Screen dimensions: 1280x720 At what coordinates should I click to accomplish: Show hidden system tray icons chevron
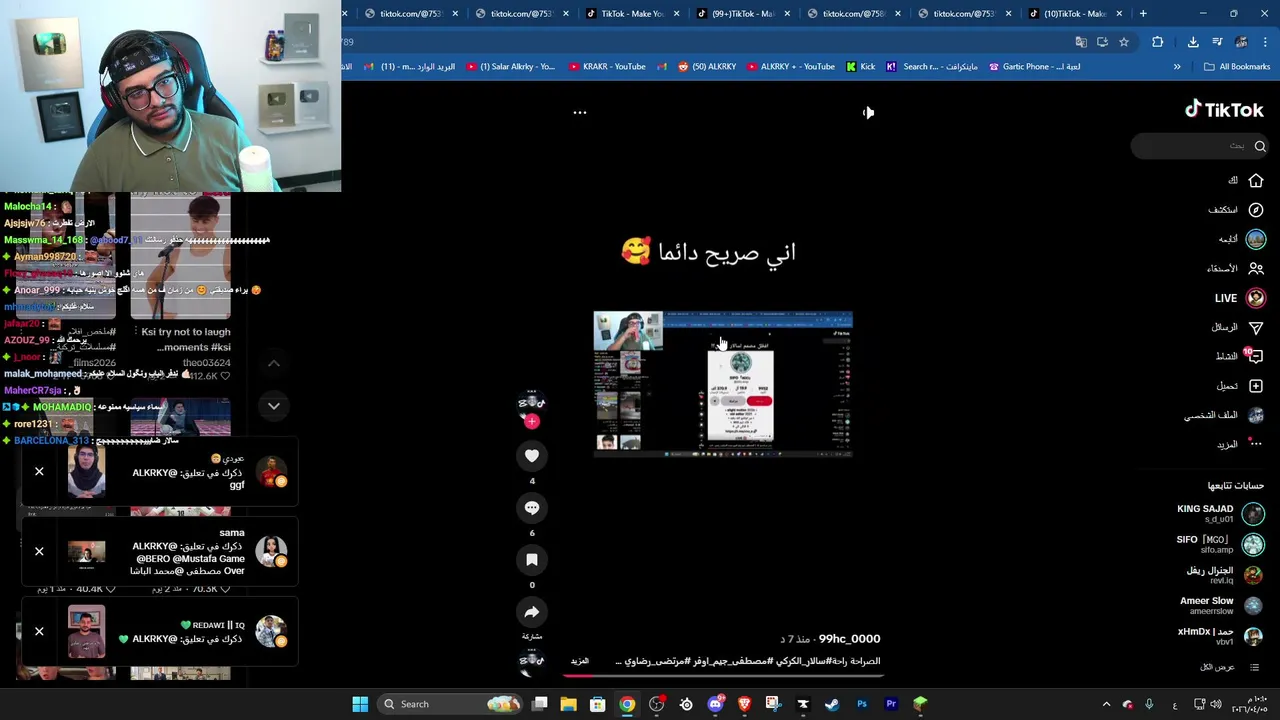pos(1106,704)
